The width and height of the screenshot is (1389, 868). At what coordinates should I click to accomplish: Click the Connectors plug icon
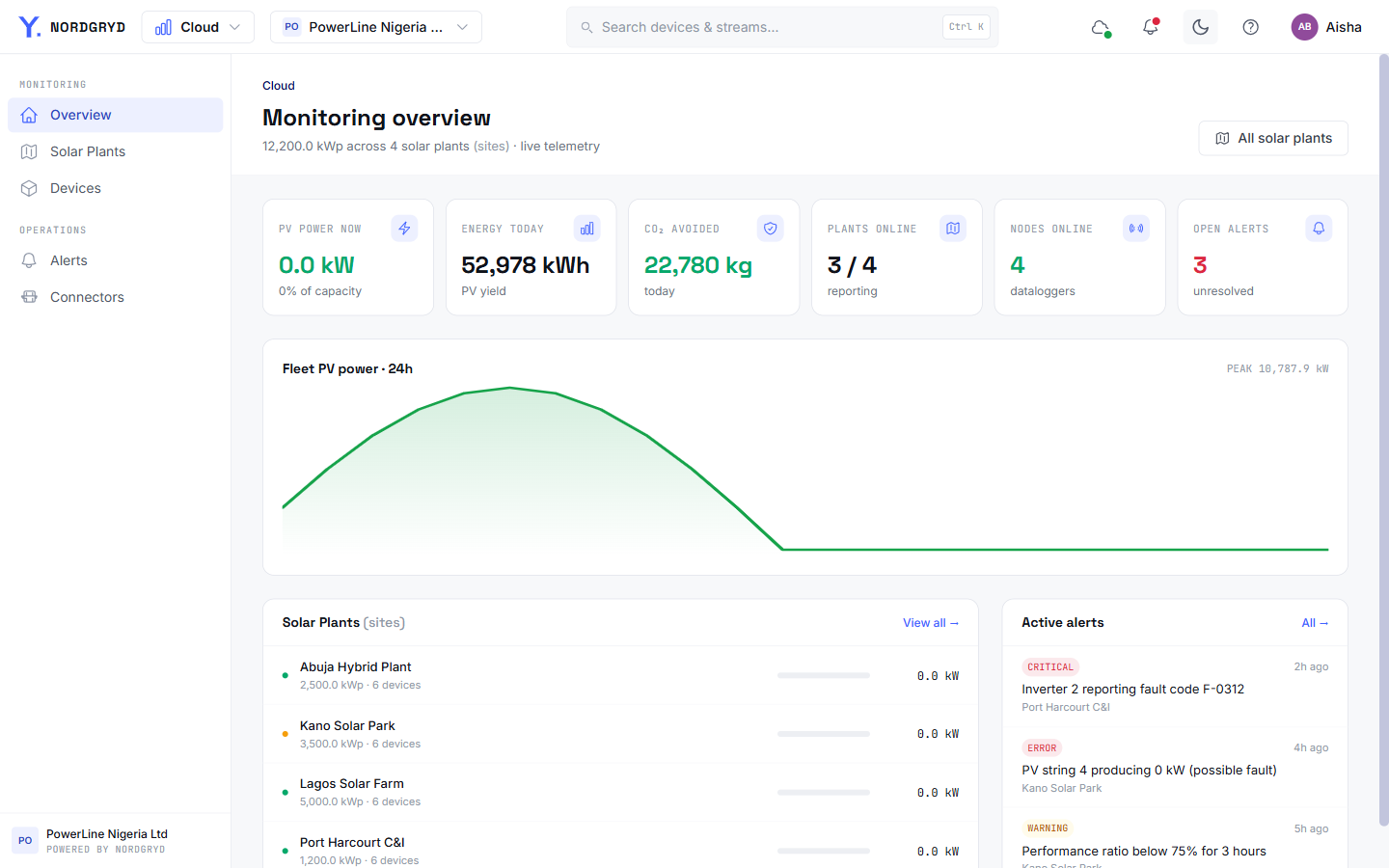point(29,297)
